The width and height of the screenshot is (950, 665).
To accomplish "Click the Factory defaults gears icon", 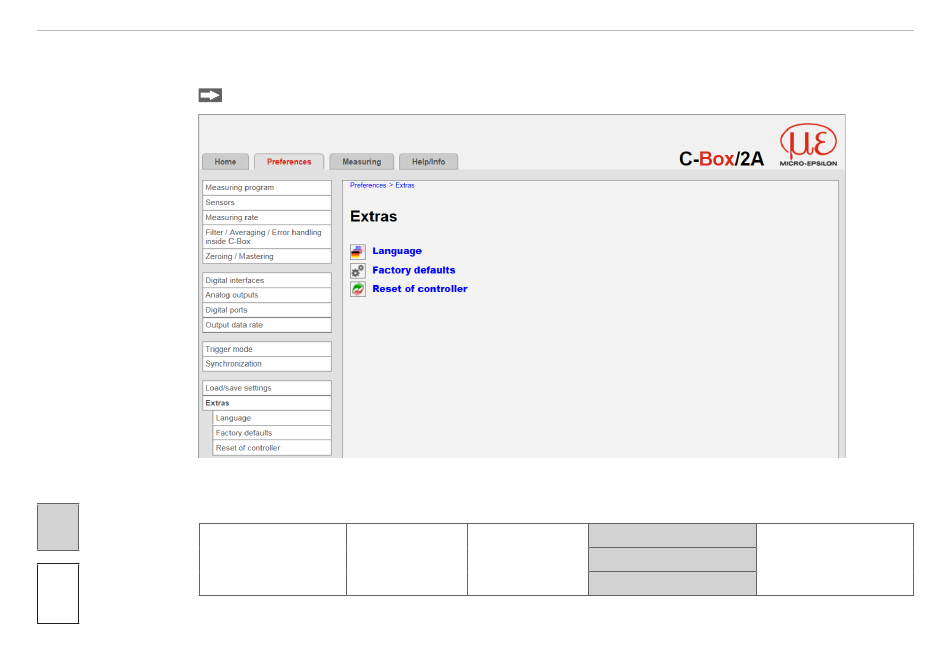I will coord(357,270).
